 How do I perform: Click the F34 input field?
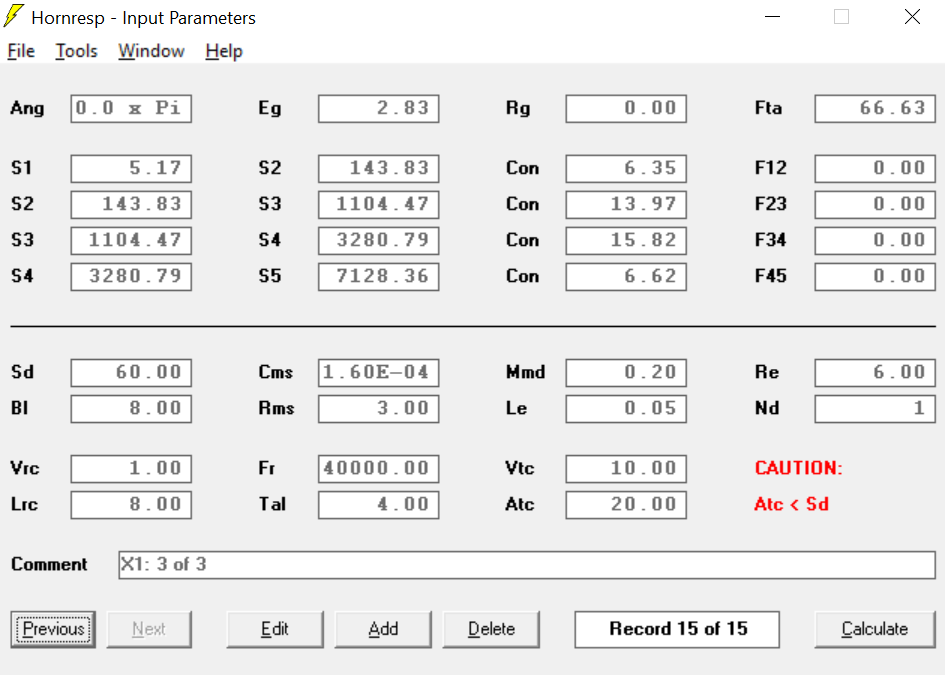[875, 240]
